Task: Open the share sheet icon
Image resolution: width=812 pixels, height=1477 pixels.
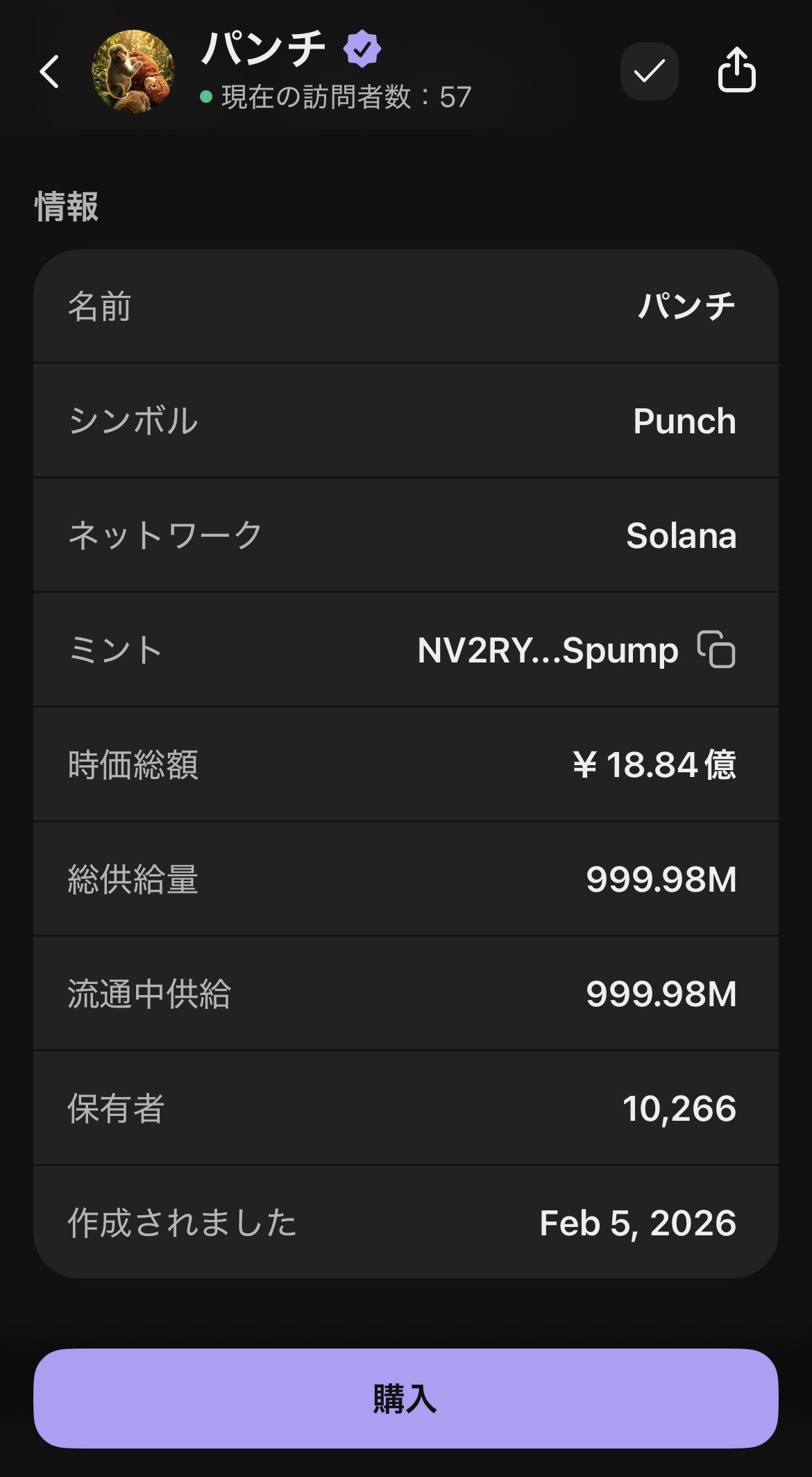Action: pos(736,70)
